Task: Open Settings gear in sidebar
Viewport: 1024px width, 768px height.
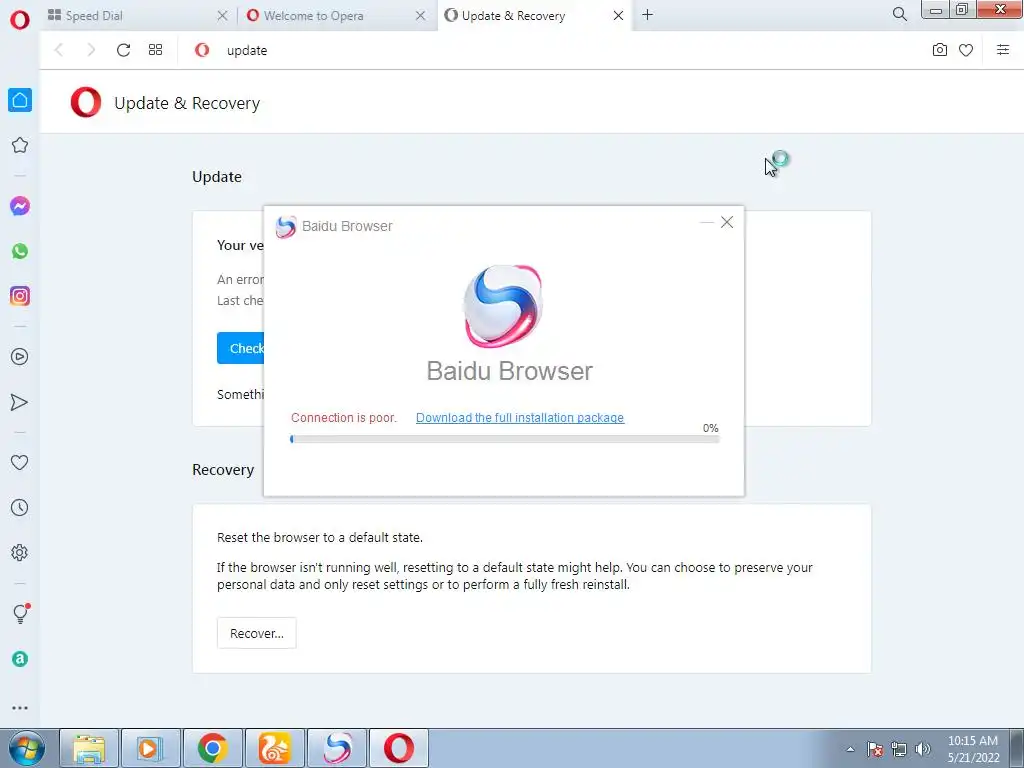Action: click(x=20, y=552)
